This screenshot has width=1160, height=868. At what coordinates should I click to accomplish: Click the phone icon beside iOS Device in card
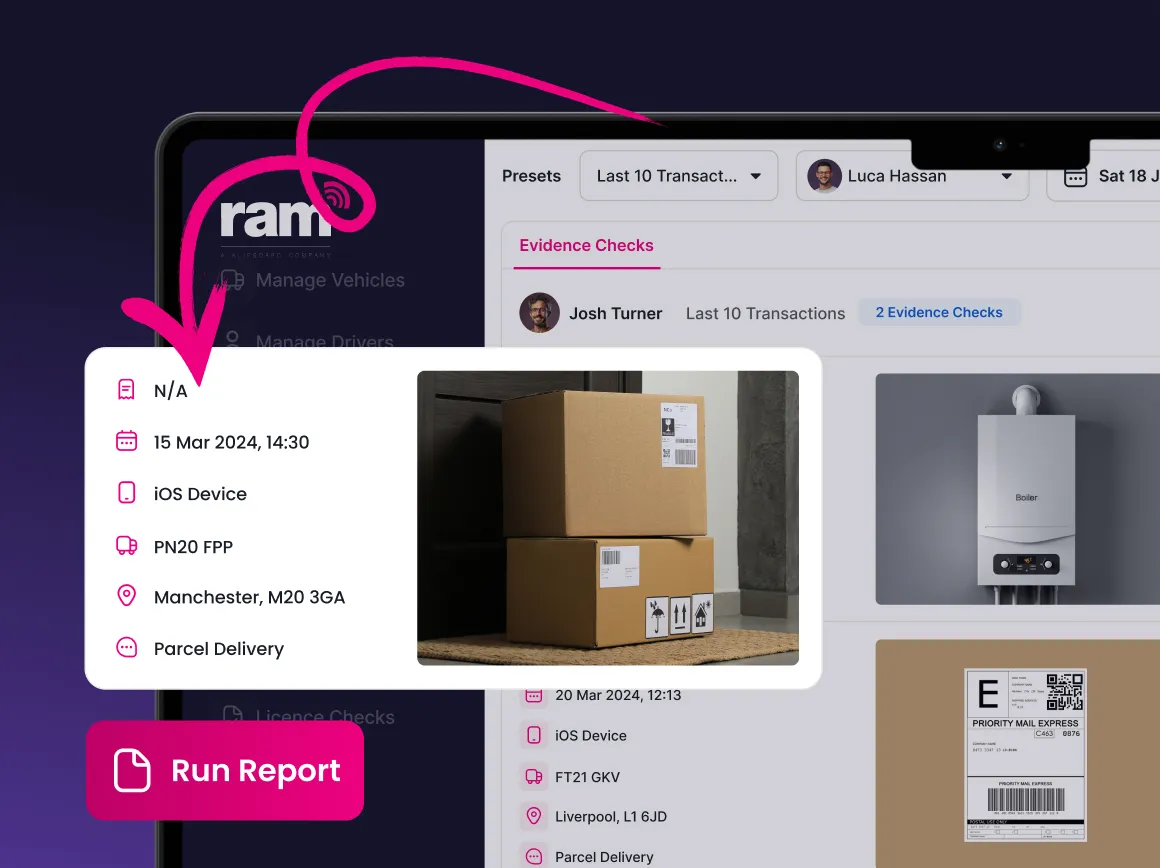coord(127,493)
